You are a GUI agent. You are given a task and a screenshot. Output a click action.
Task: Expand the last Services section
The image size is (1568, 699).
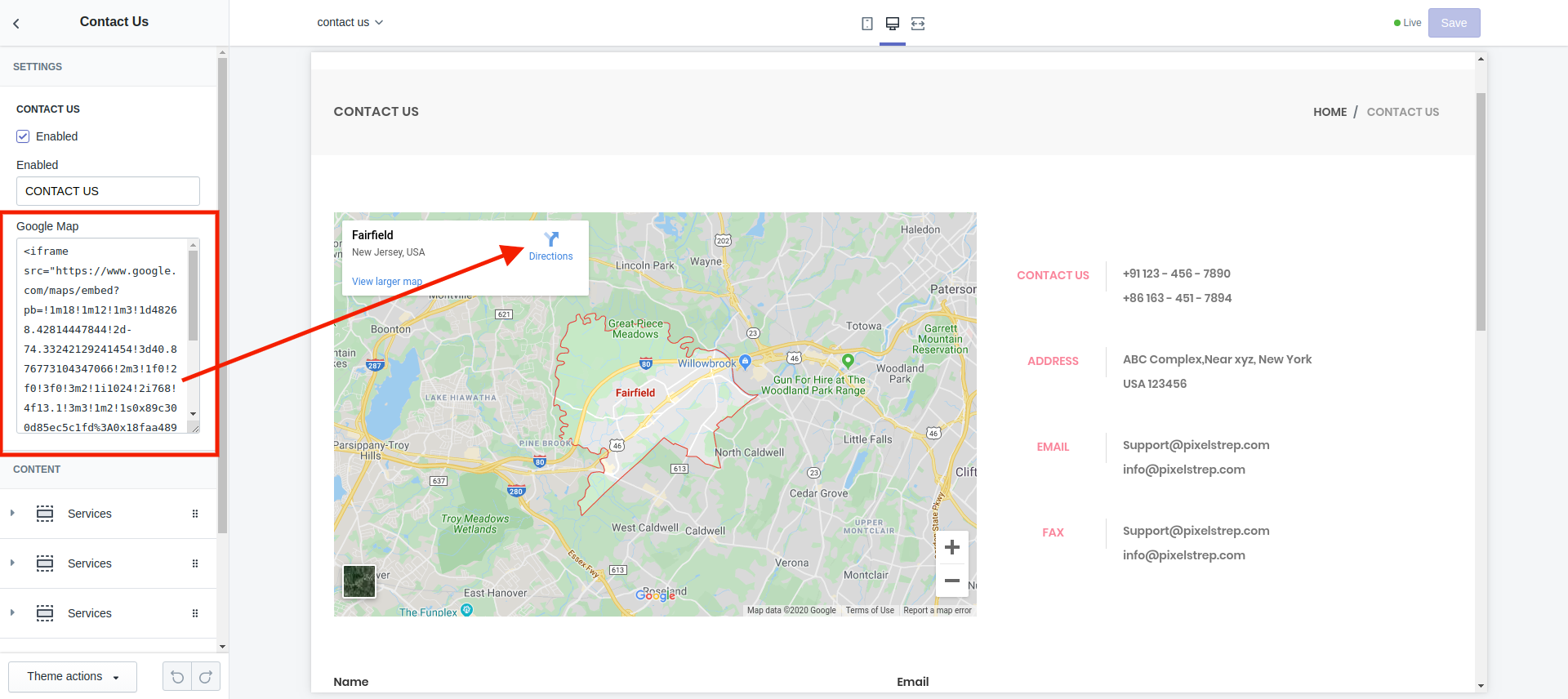pos(12,613)
